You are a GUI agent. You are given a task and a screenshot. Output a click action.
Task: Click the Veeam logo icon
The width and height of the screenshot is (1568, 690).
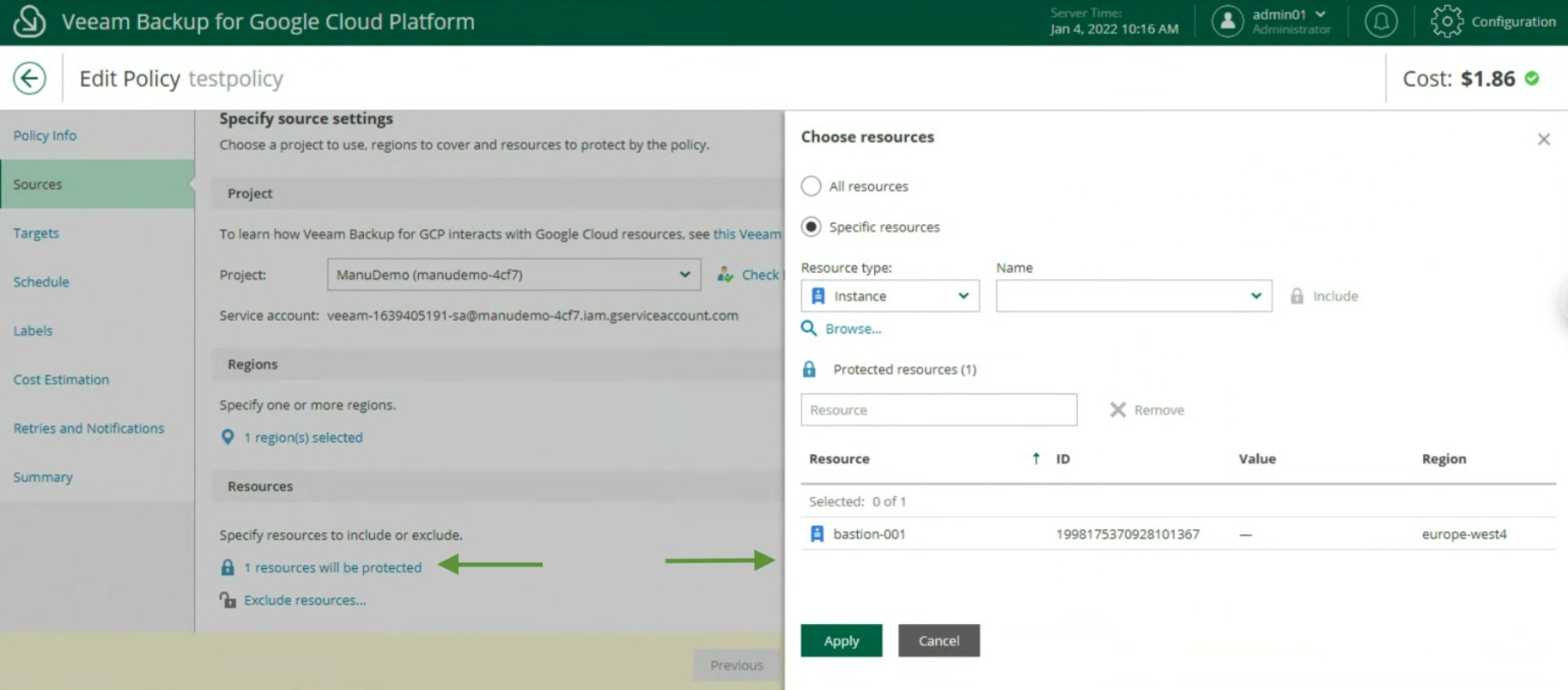pyautogui.click(x=29, y=21)
